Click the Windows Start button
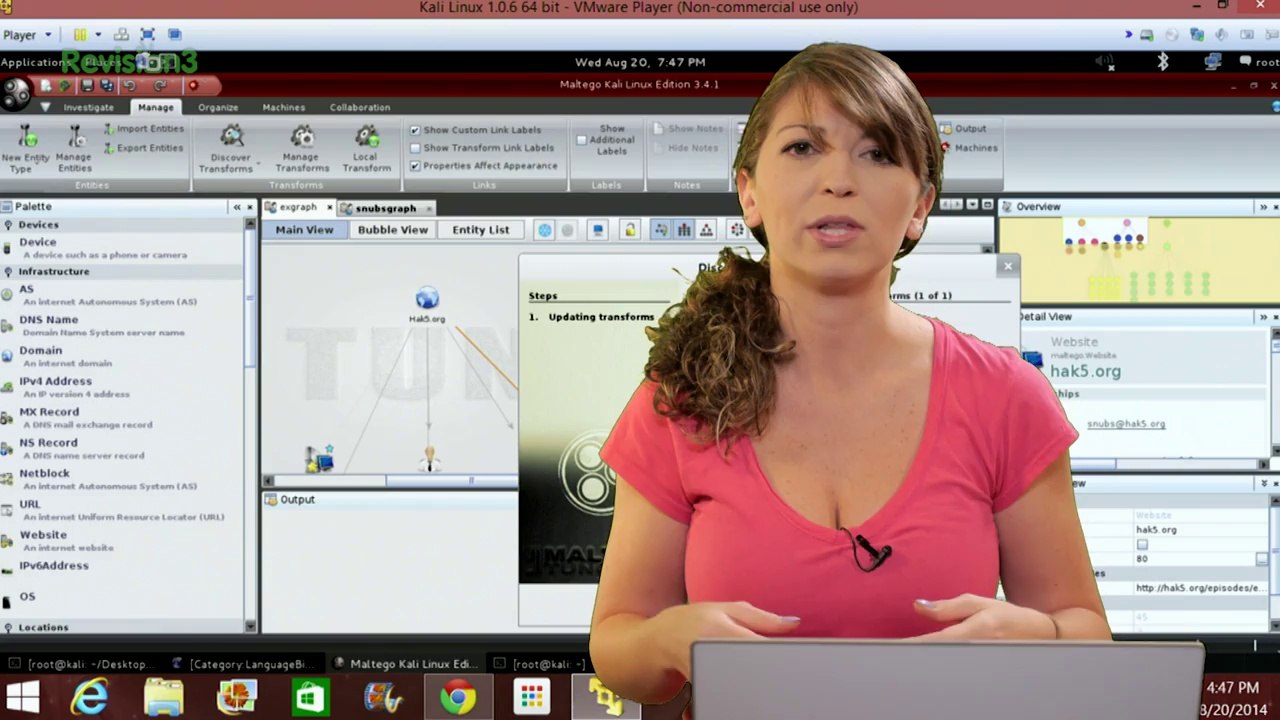Viewport: 1280px width, 720px height. tap(22, 697)
